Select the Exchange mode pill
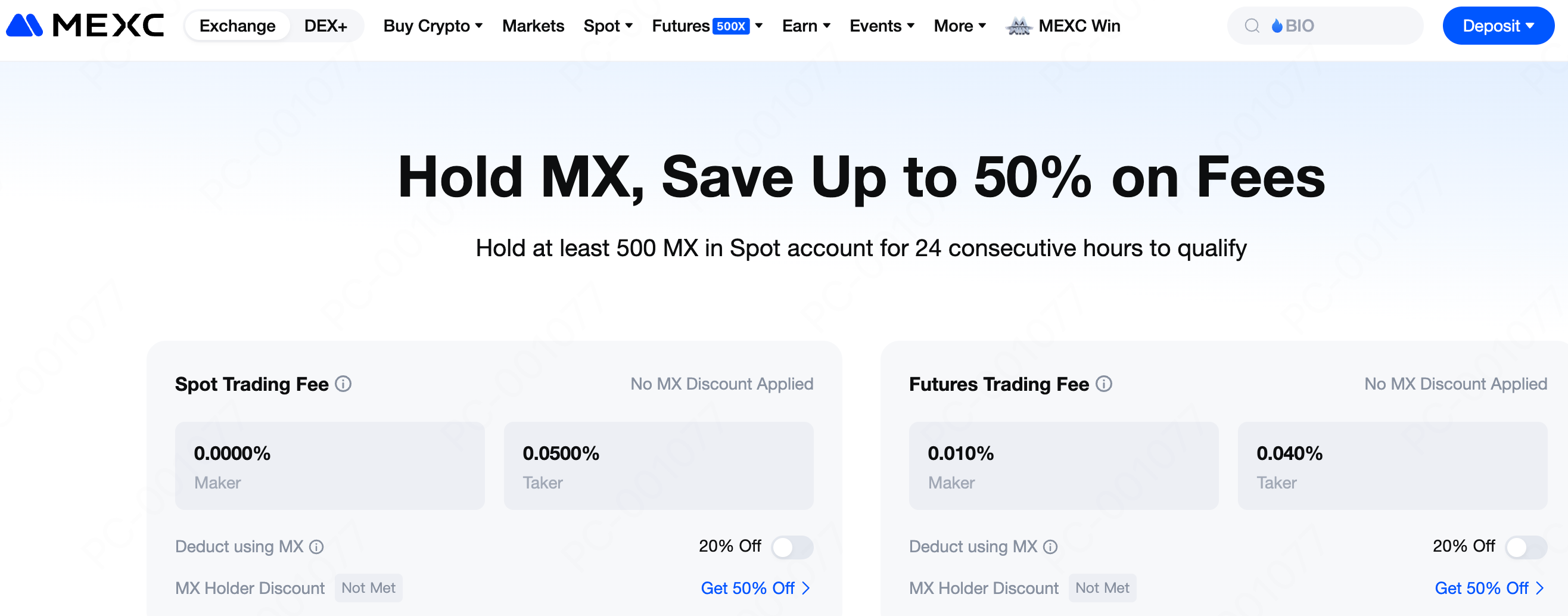The height and width of the screenshot is (616, 1568). click(x=237, y=26)
